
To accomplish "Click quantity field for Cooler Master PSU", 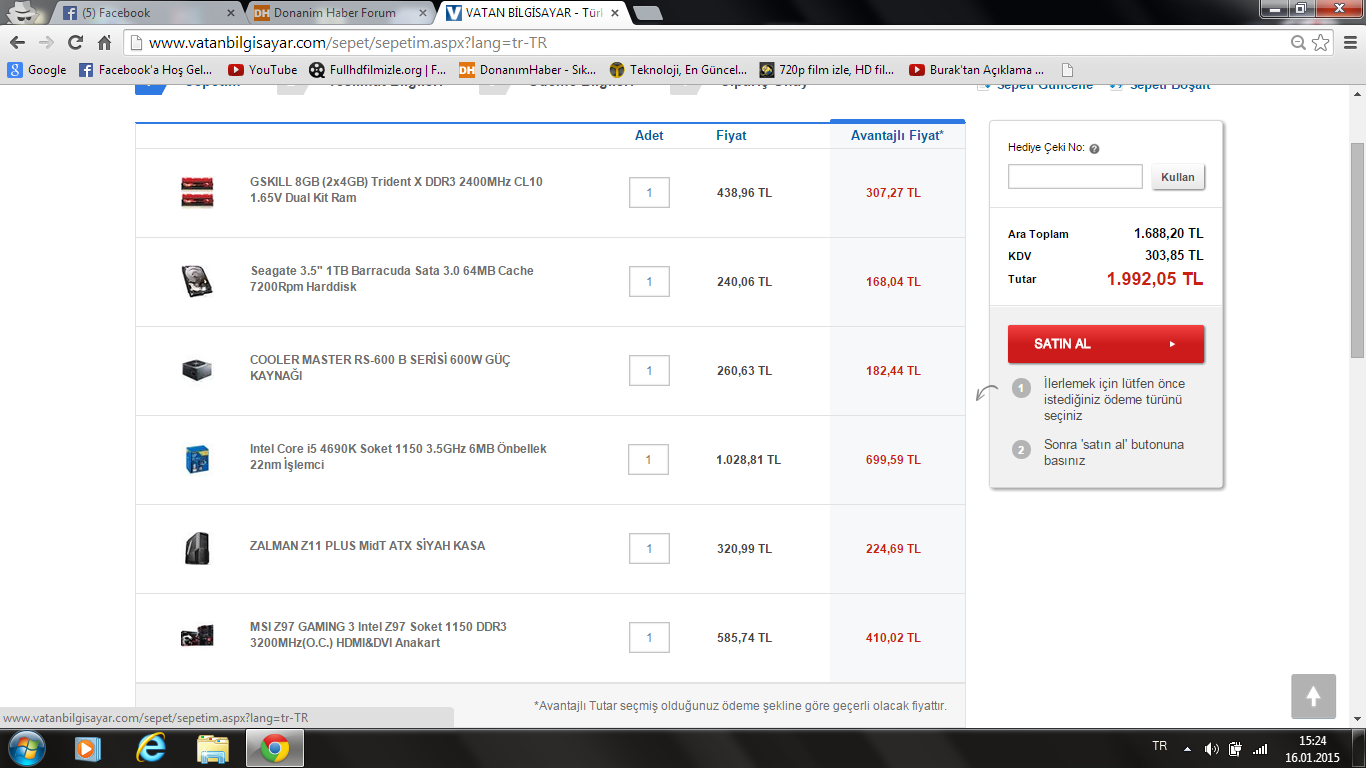I will 649,371.
